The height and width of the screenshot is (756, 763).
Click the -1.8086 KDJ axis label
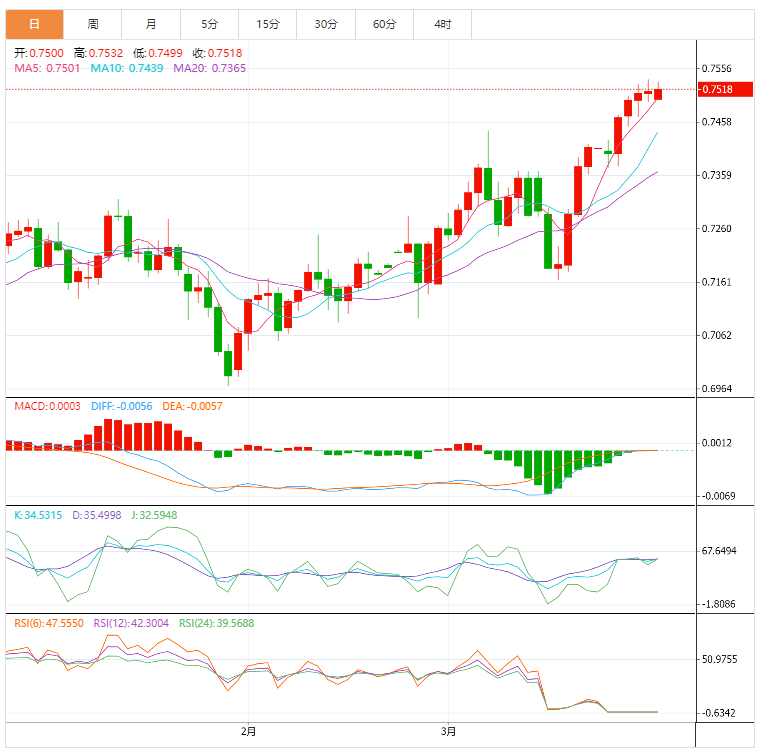point(718,604)
